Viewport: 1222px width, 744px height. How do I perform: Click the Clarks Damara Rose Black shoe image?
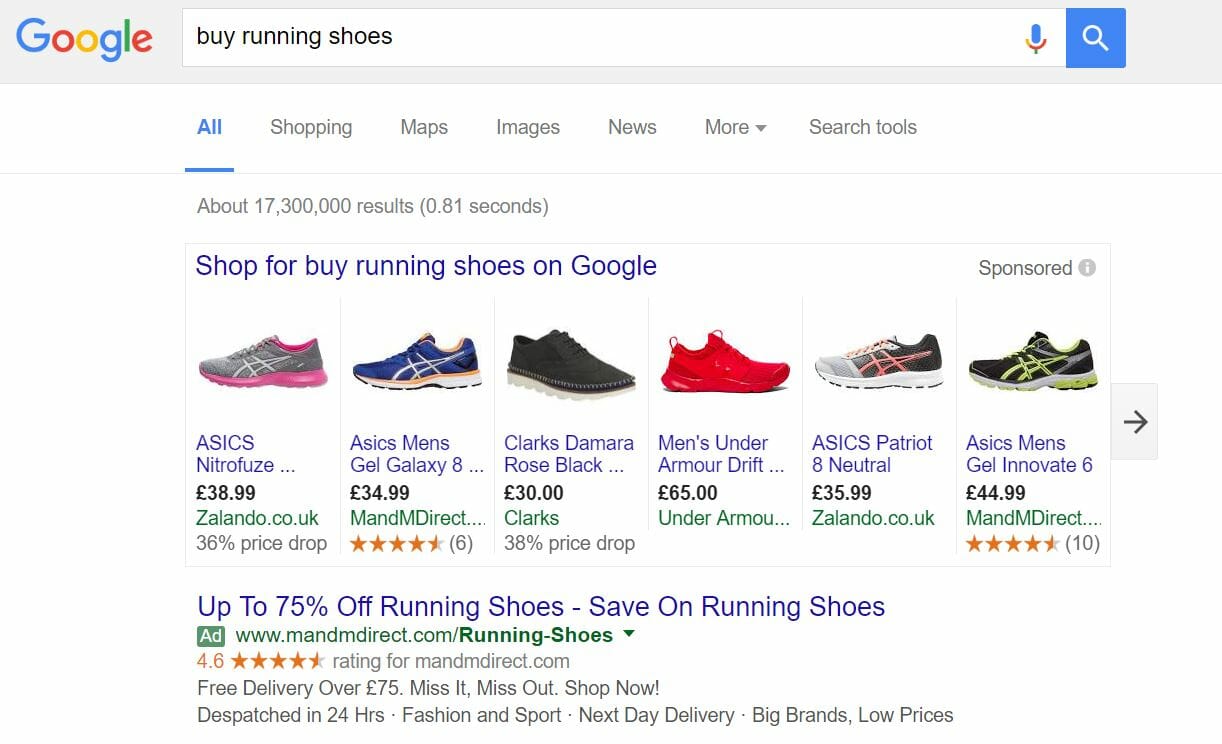571,365
